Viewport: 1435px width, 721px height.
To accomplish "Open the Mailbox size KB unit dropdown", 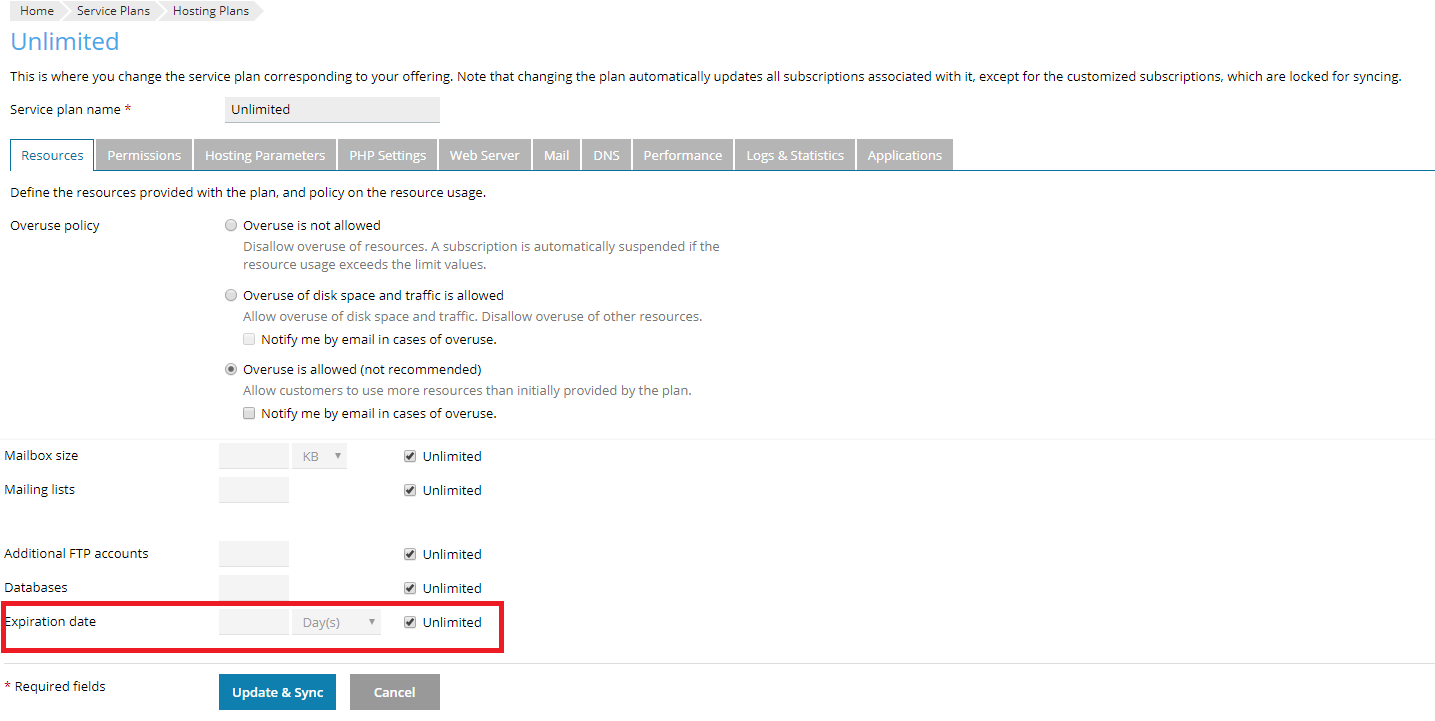I will (319, 456).
